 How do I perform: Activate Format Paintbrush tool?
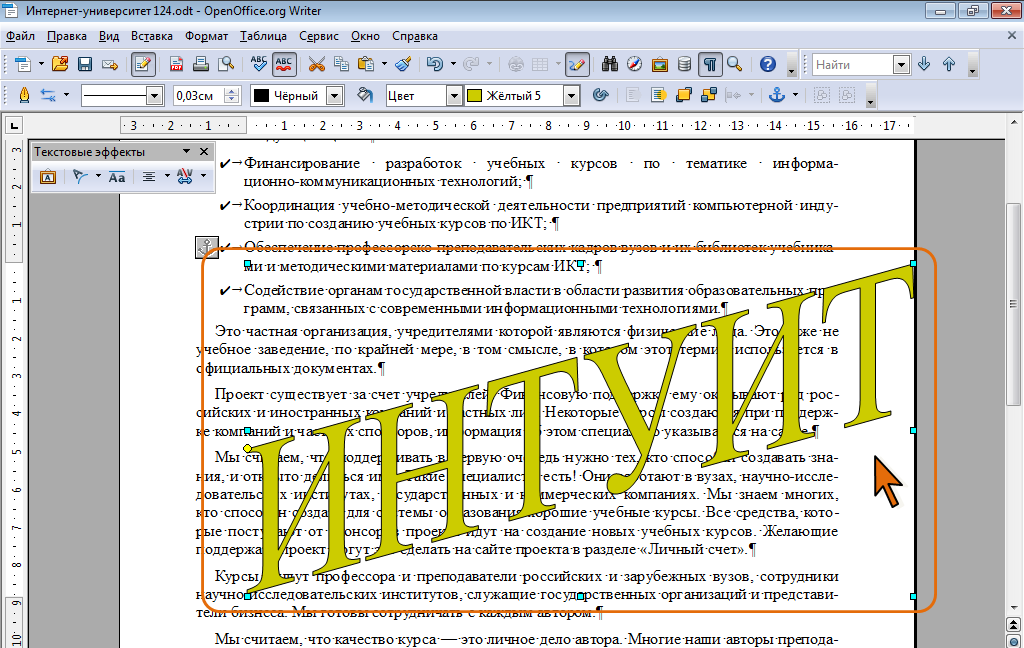point(404,64)
